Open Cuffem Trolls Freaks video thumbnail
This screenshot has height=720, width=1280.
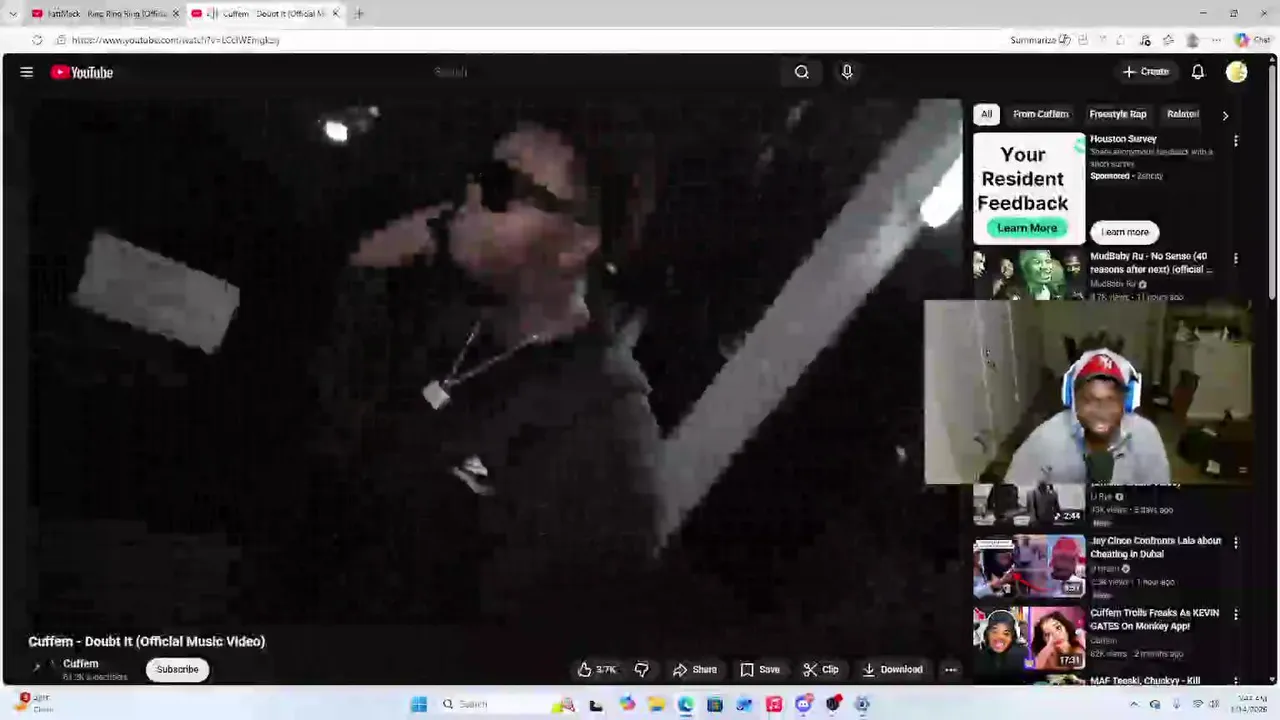[1029, 638]
